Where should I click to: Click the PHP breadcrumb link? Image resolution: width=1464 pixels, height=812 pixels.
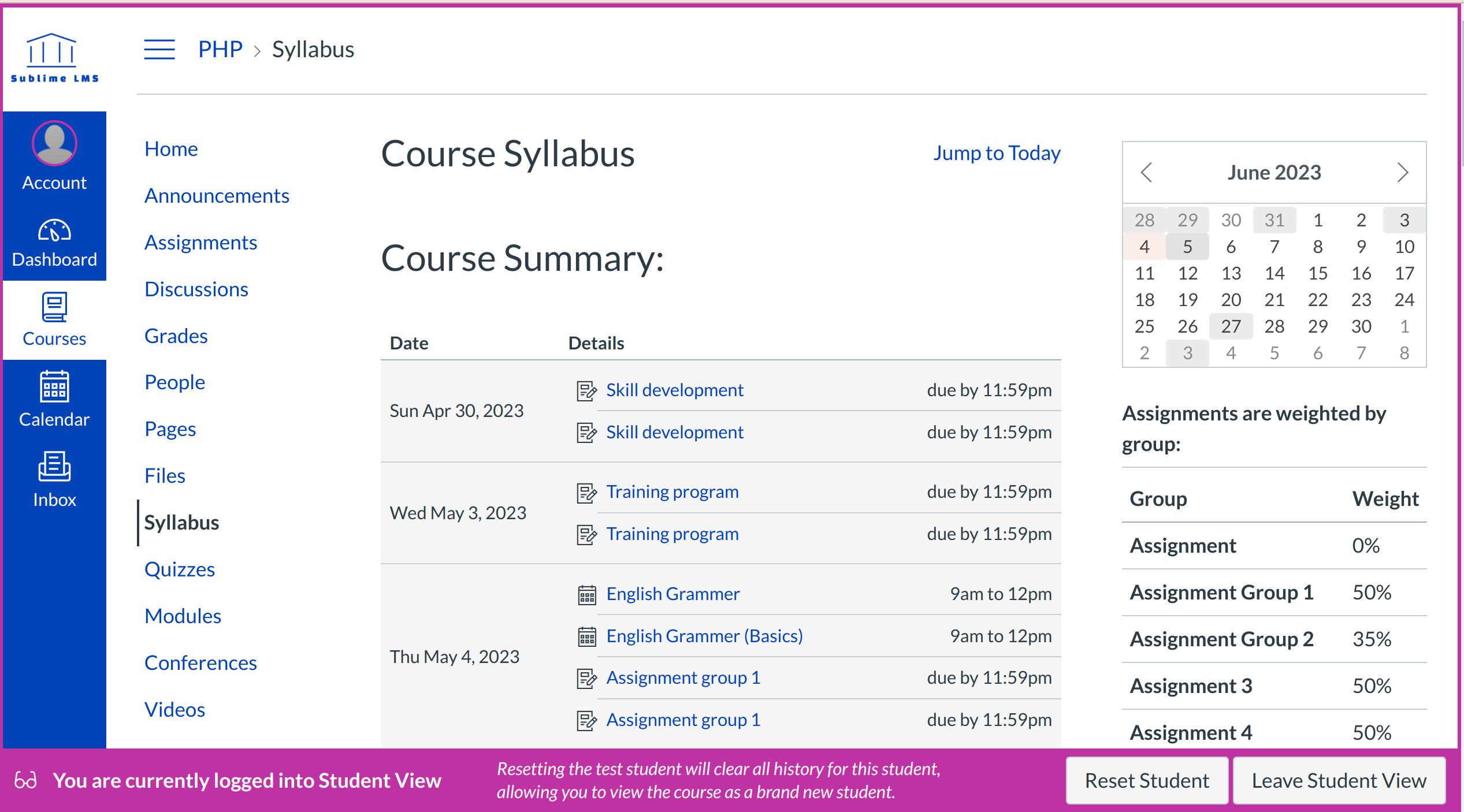click(x=220, y=50)
